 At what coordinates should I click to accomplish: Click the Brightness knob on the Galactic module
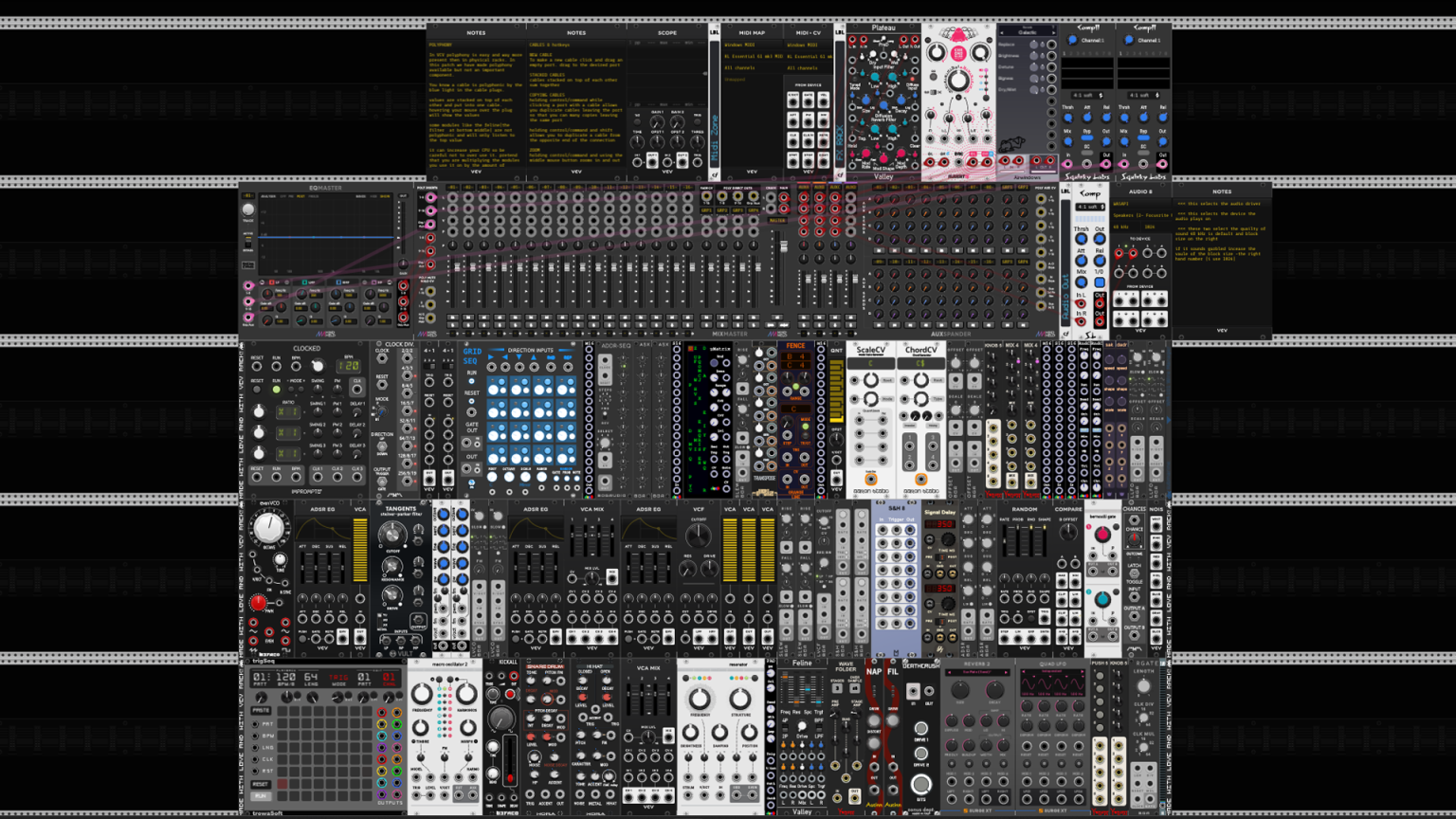1034,56
